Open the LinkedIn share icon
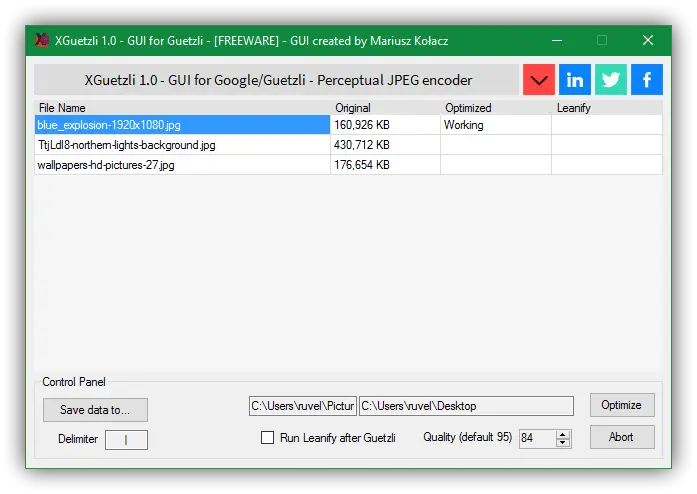The height and width of the screenshot is (494, 697). point(575,80)
